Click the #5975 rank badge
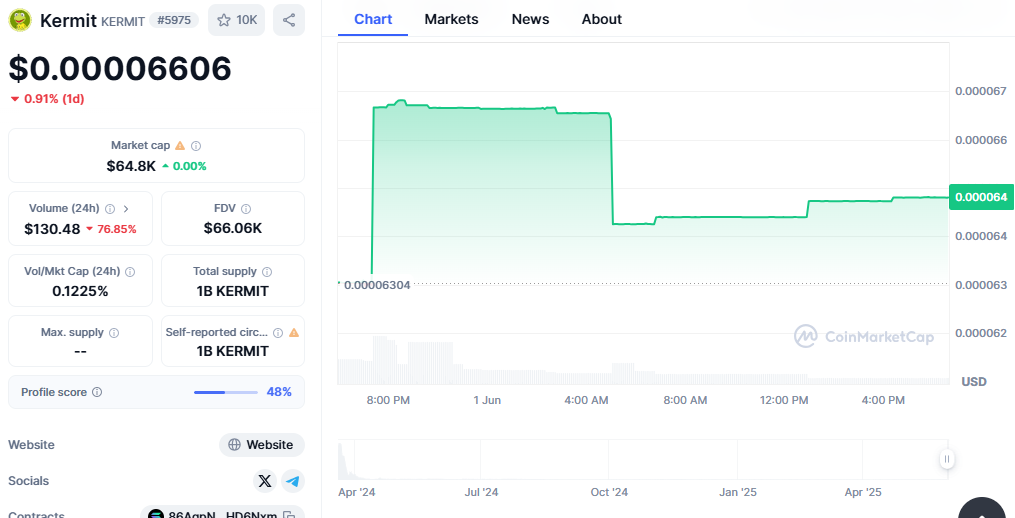 pyautogui.click(x=174, y=20)
